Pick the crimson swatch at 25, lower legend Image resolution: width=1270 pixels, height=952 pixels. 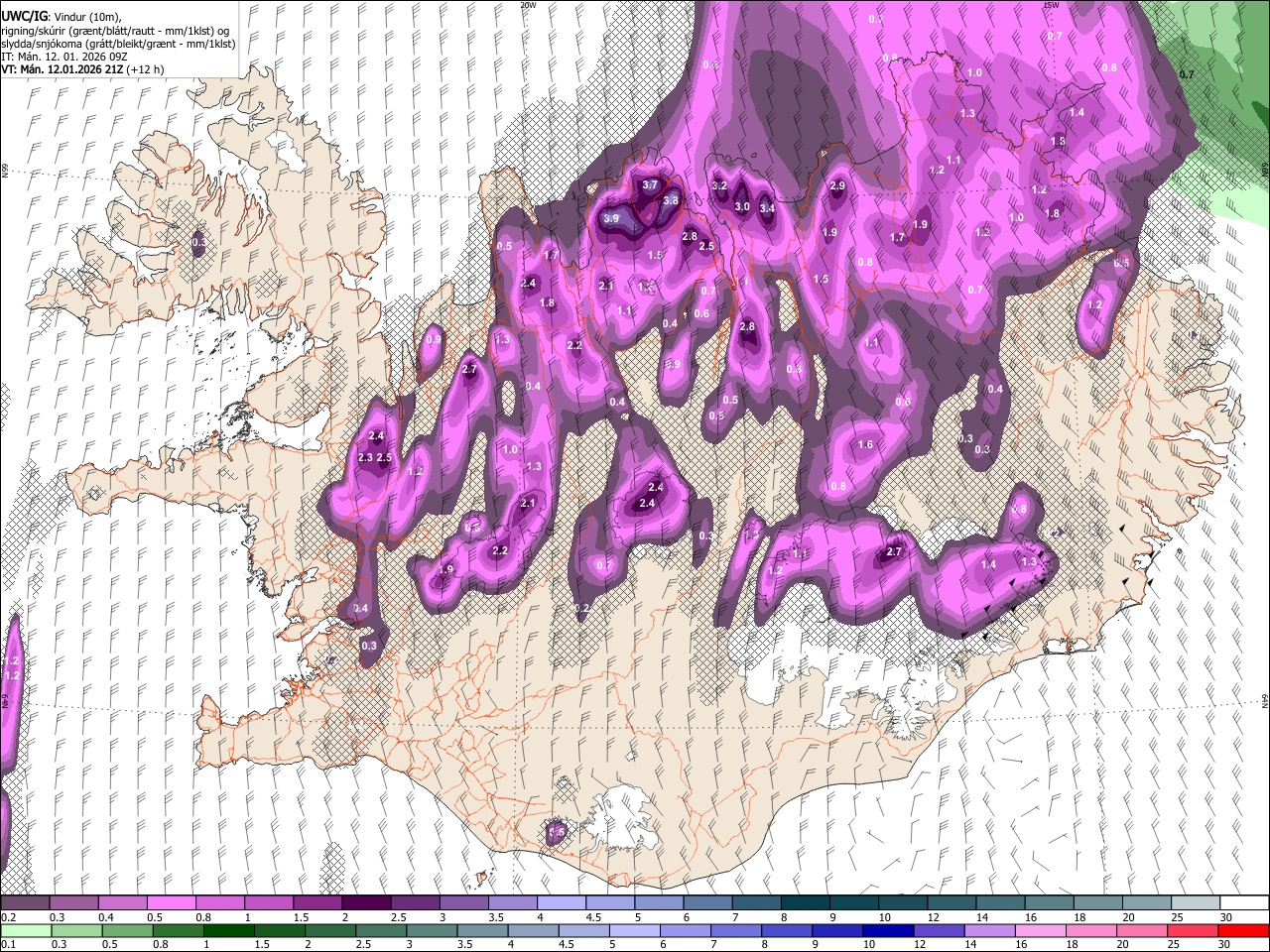1194,930
